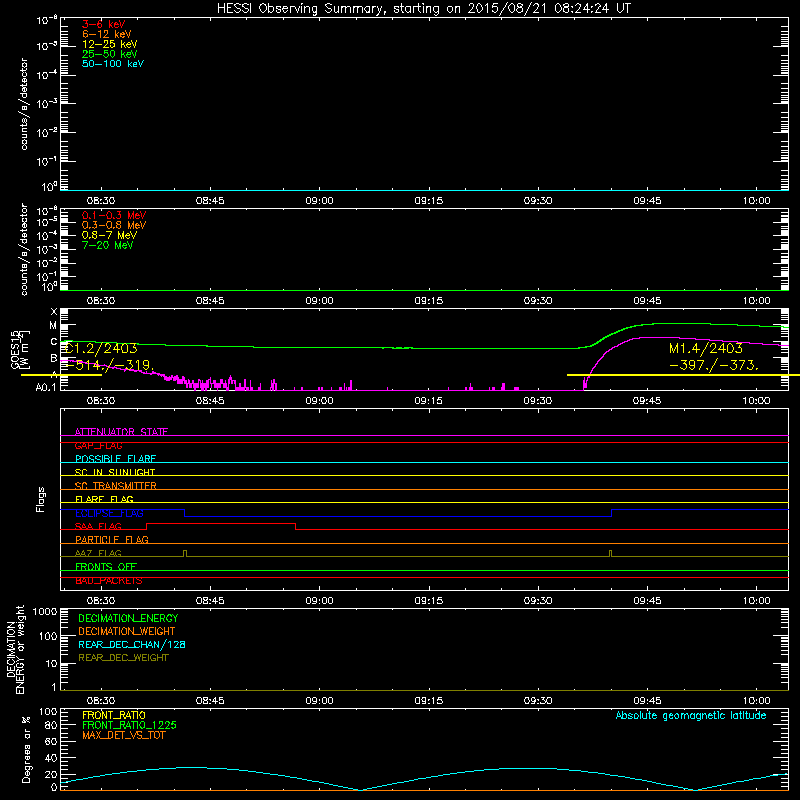The image size is (800, 800).
Task: Click the magenta GOES curve peak near 09:45
Action: [x=656, y=337]
